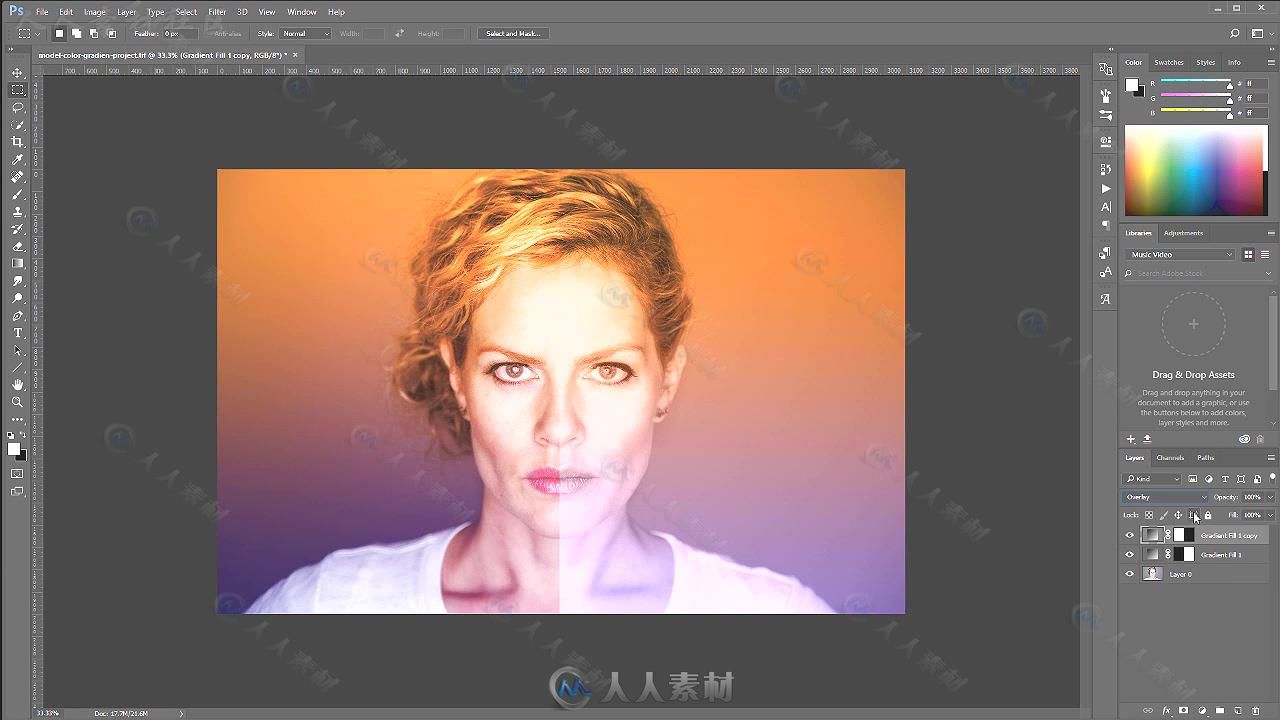Expand the Search Adobe Stock options arrow
1280x720 pixels.
pyautogui.click(x=1270, y=273)
